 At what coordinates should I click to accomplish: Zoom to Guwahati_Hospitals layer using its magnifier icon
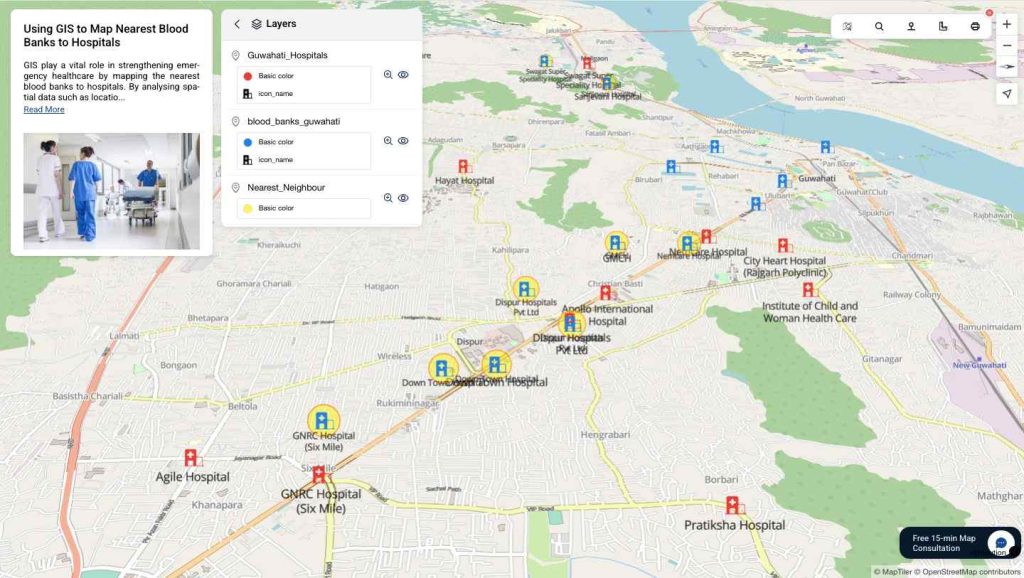click(x=387, y=74)
